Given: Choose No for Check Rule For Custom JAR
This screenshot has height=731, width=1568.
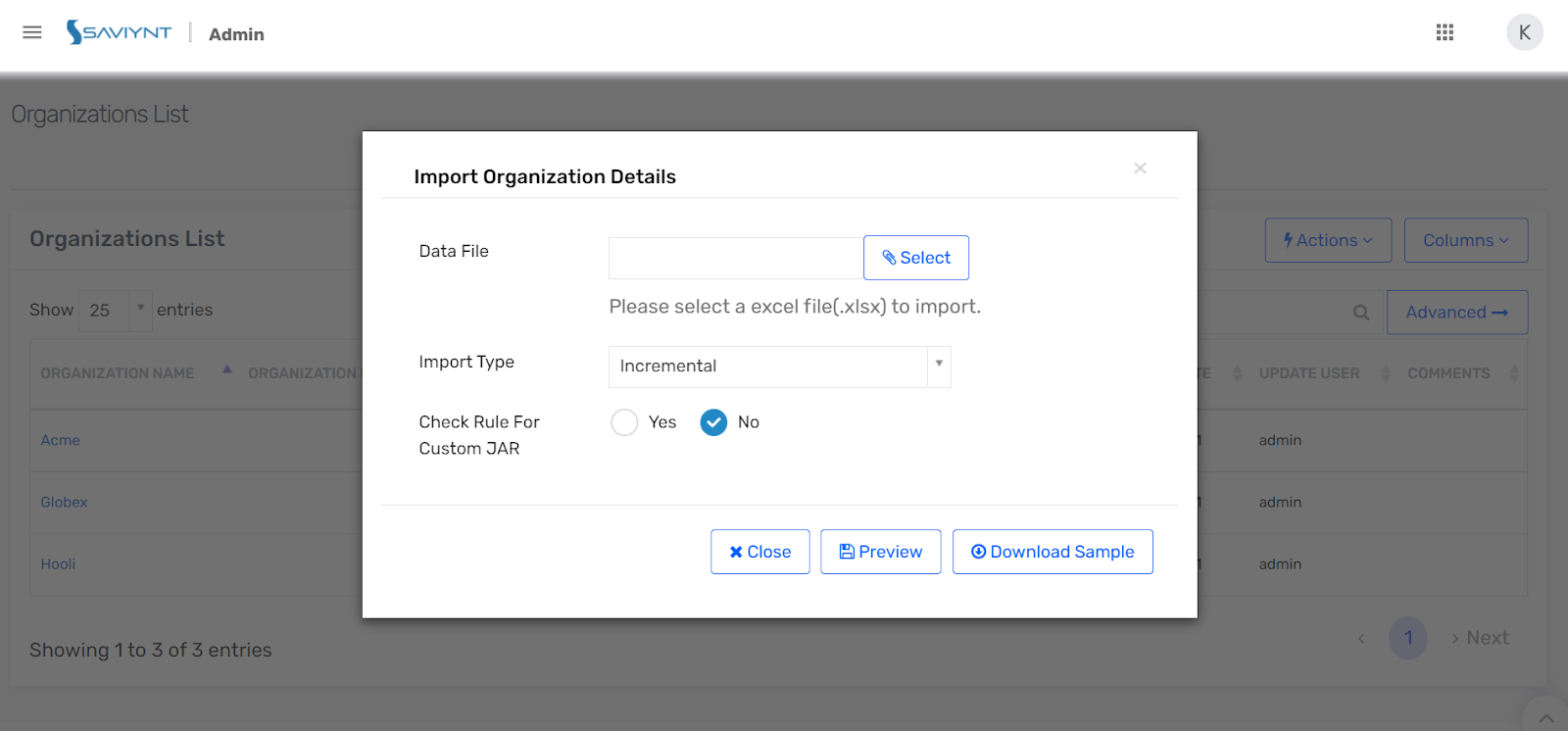Looking at the screenshot, I should click(713, 422).
